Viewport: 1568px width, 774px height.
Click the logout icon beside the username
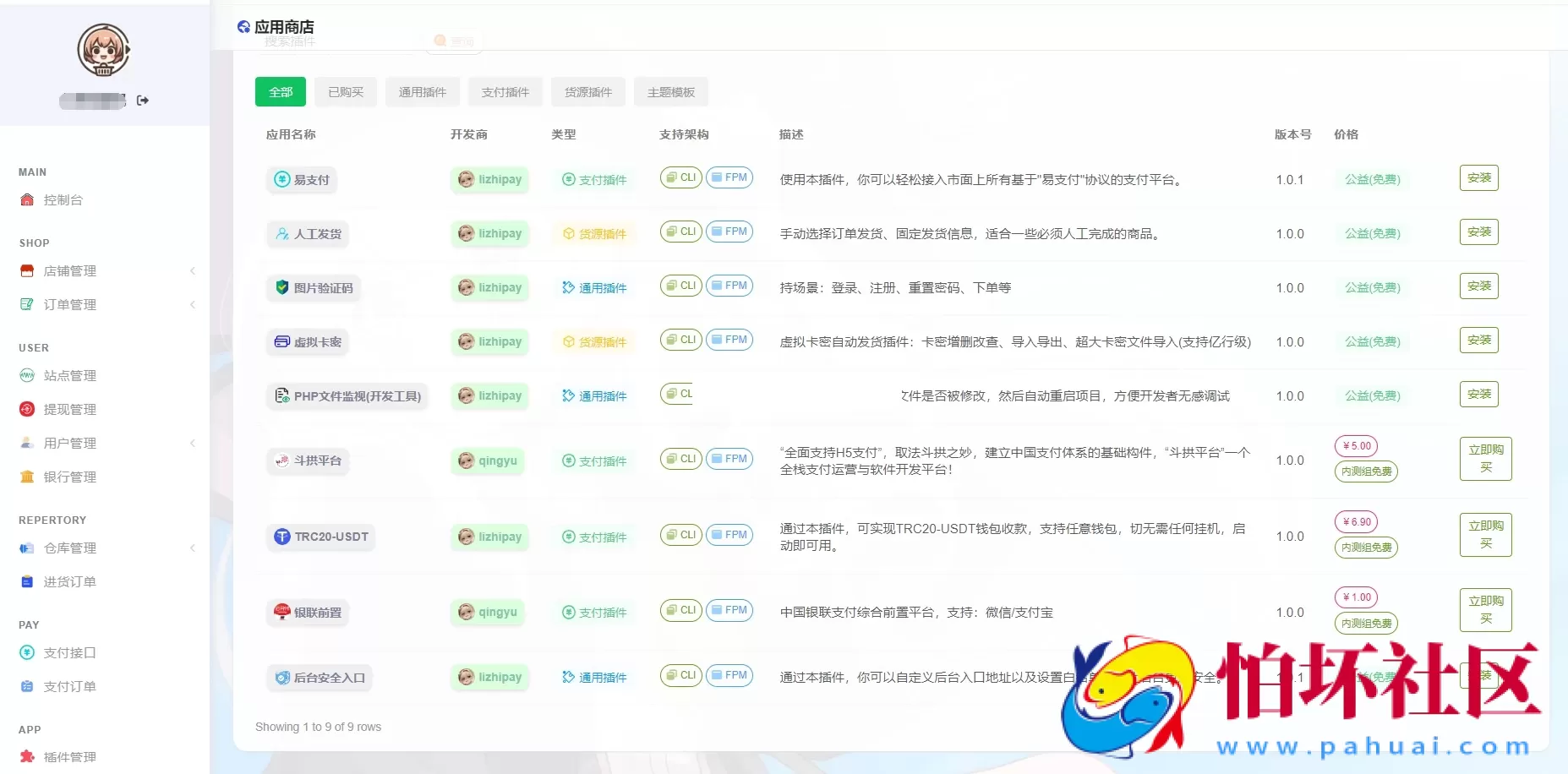pos(142,100)
